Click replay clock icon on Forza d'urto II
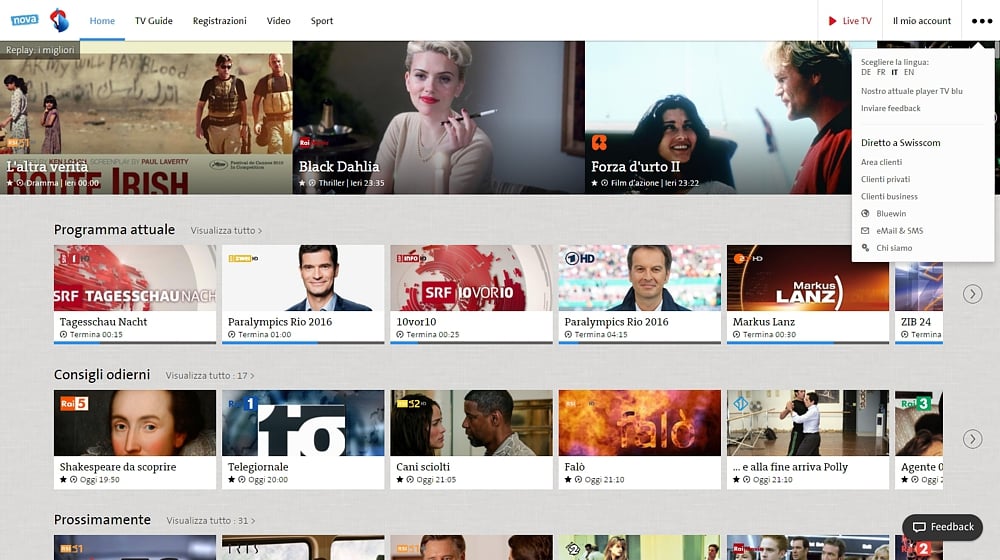This screenshot has height=560, width=1000. coord(604,183)
